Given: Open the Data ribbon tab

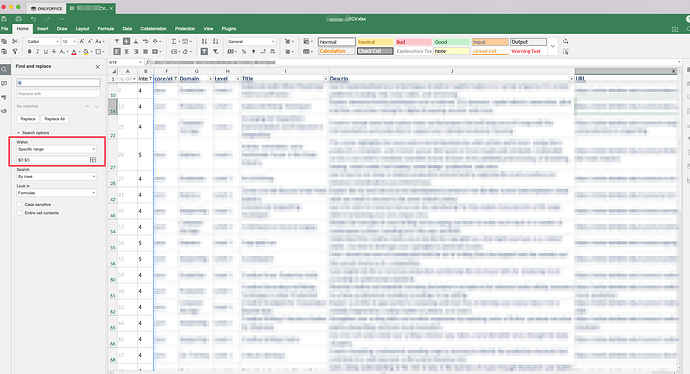Looking at the screenshot, I should 127,29.
